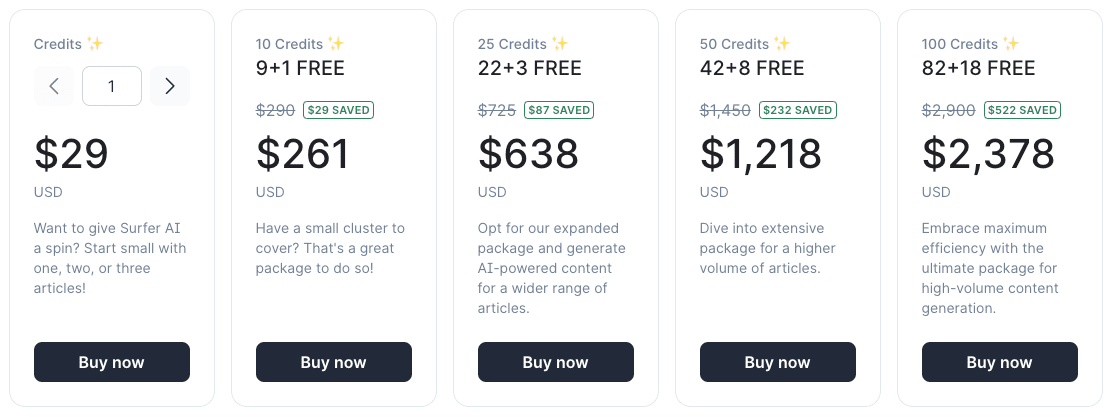Click the strikethrough $2,900 original price
This screenshot has height=417, width=1115.
(949, 110)
